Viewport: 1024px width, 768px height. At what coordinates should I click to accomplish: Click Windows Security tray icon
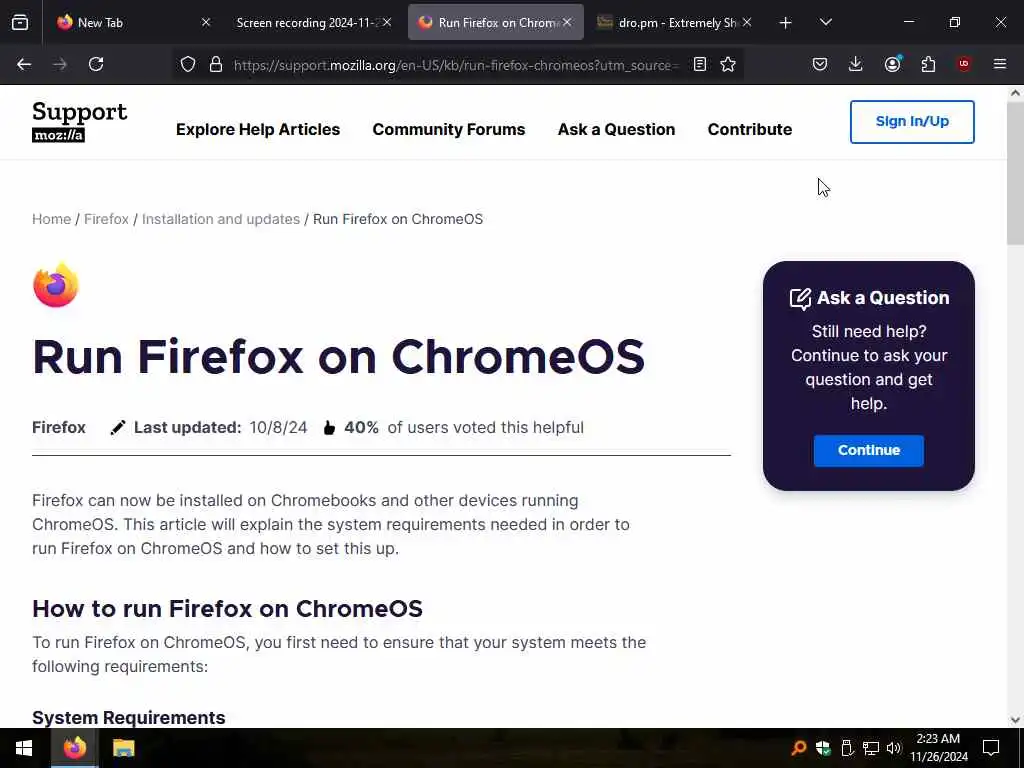(x=823, y=748)
